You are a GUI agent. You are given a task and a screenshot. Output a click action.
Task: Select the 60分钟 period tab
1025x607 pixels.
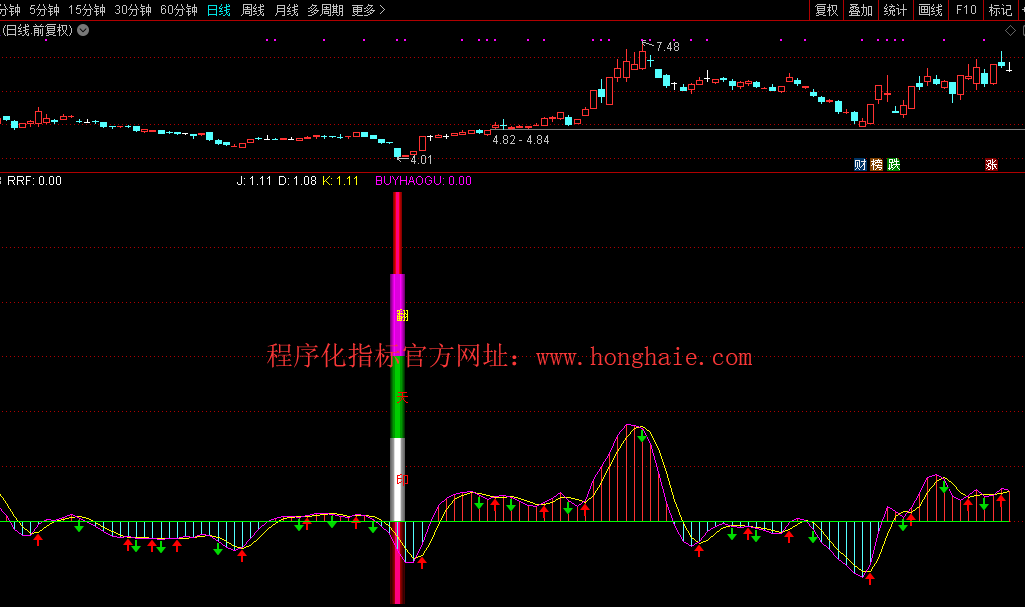(179, 10)
